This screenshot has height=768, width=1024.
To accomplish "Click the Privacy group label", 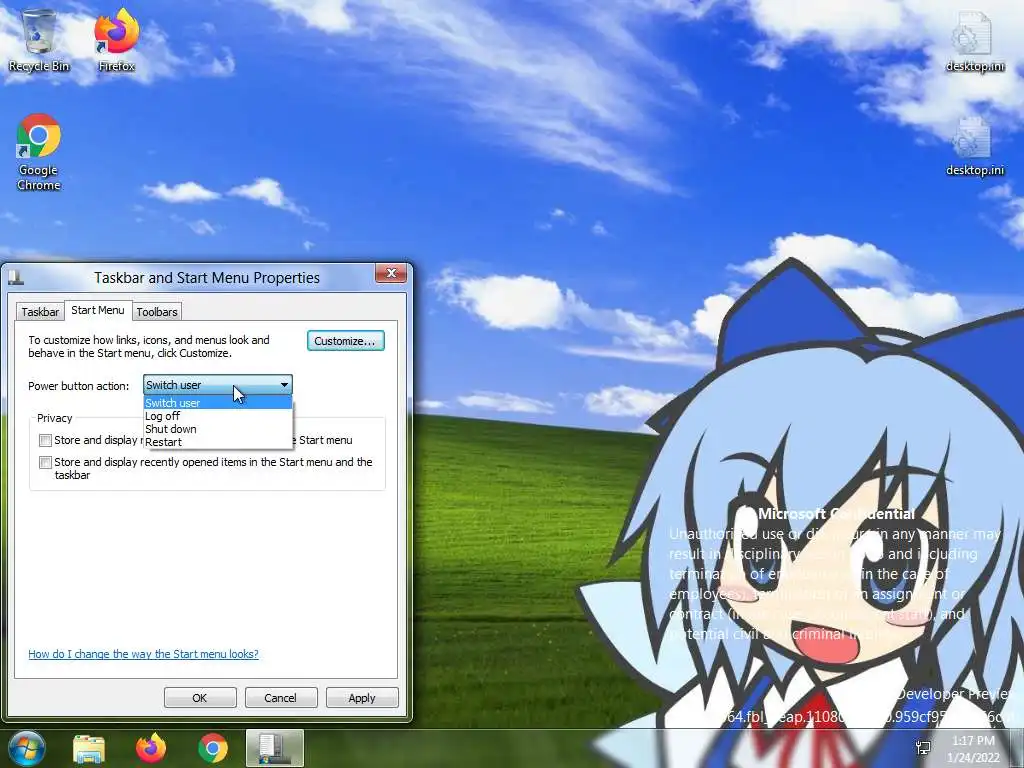I will 54,418.
